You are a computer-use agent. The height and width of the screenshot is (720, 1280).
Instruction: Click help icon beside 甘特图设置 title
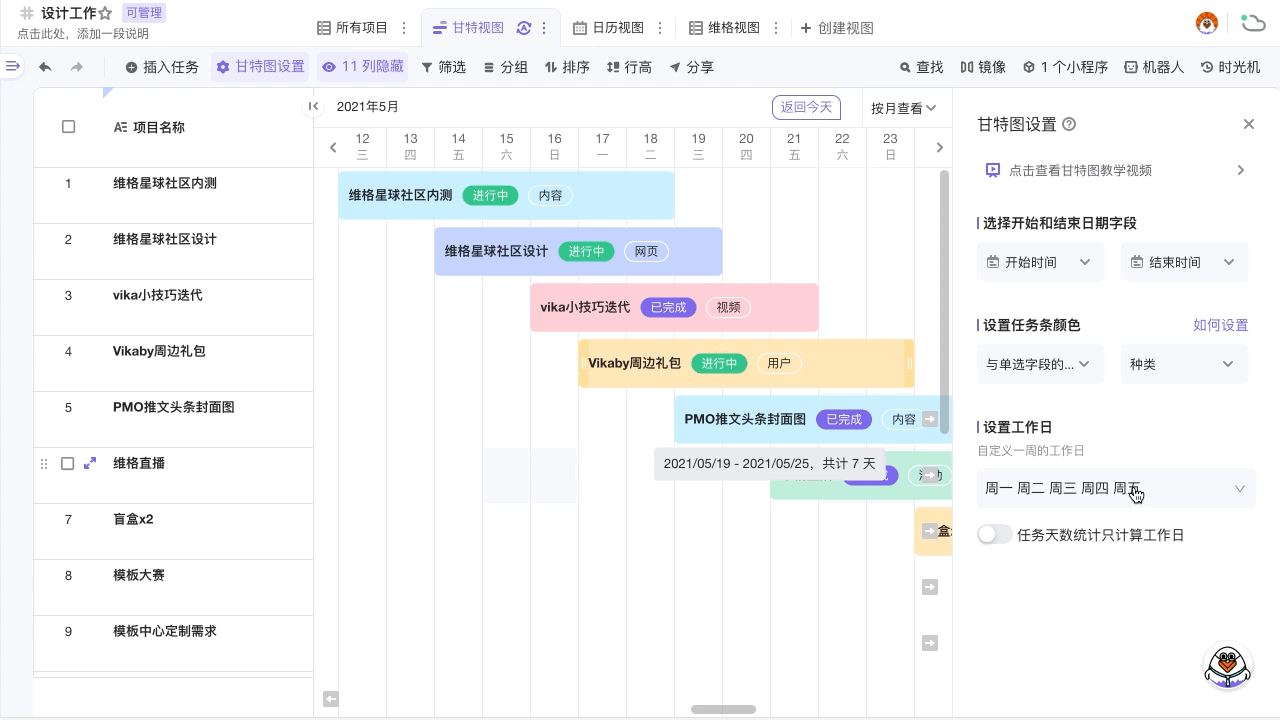[x=1069, y=124]
